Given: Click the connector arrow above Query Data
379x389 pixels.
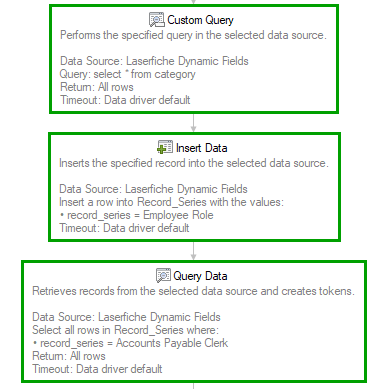Looking at the screenshot, I should pyautogui.click(x=193, y=251).
